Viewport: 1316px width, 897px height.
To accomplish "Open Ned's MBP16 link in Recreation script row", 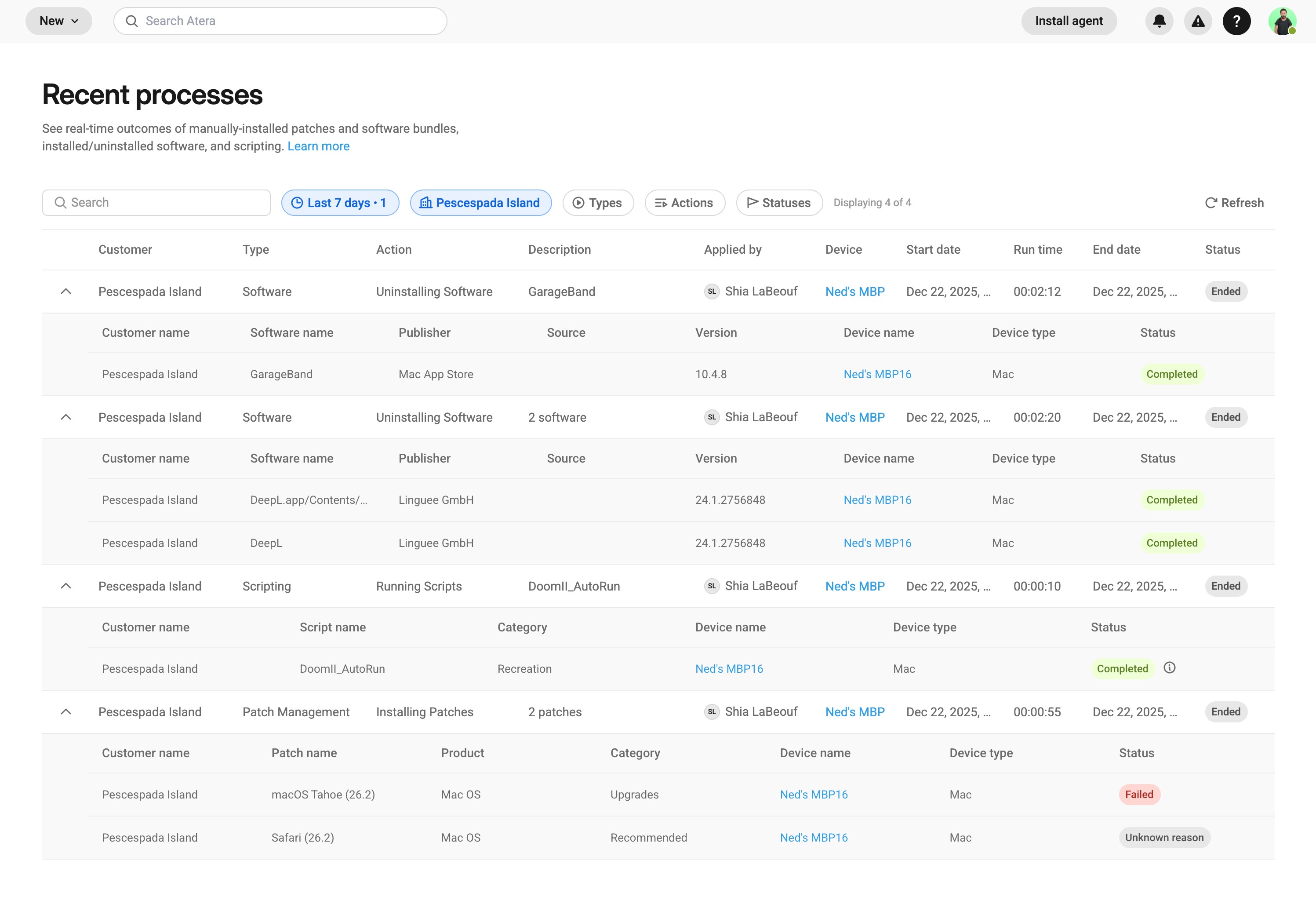I will 729,669.
